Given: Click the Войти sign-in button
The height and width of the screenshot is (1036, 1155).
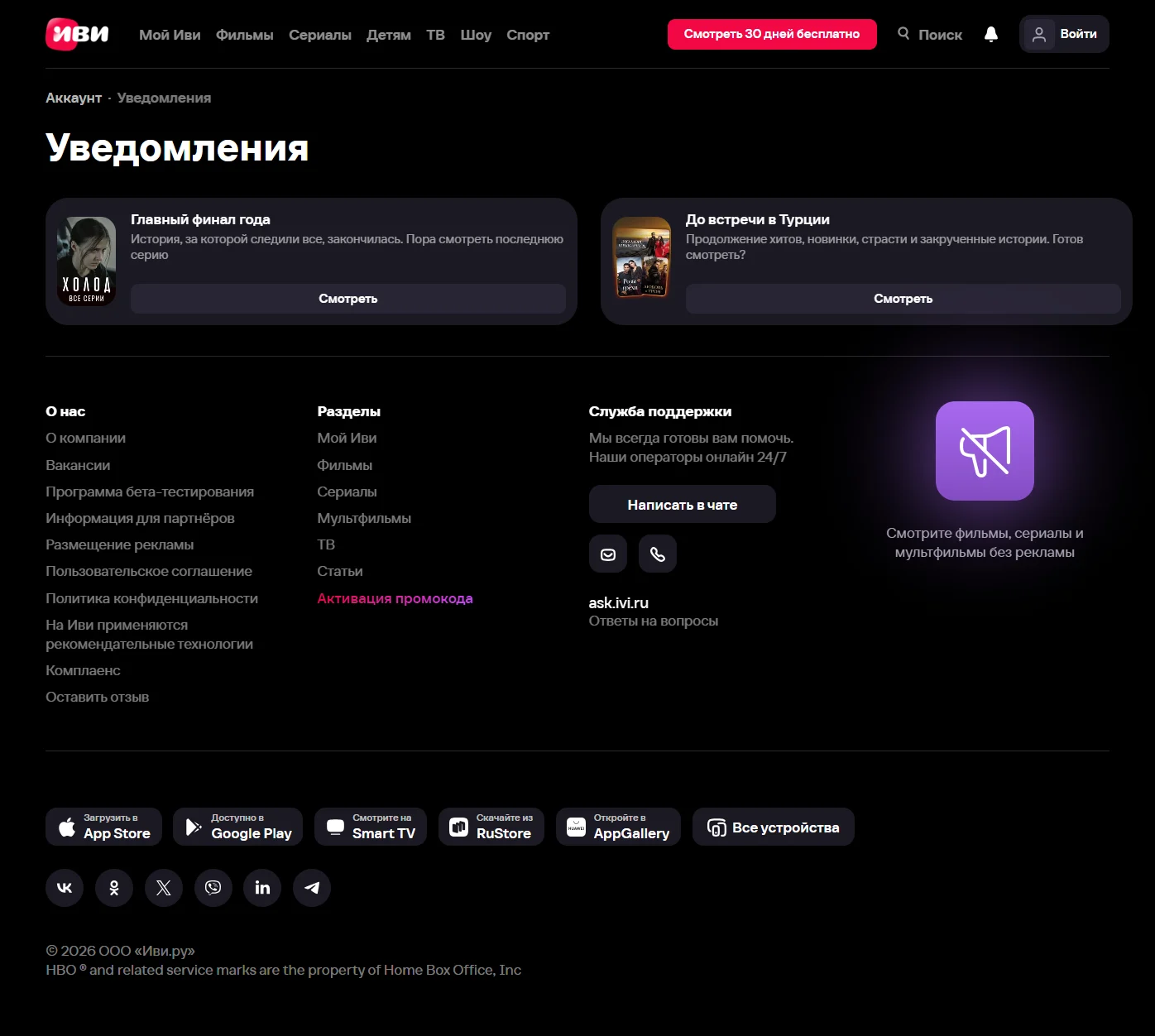Looking at the screenshot, I should coord(1064,34).
